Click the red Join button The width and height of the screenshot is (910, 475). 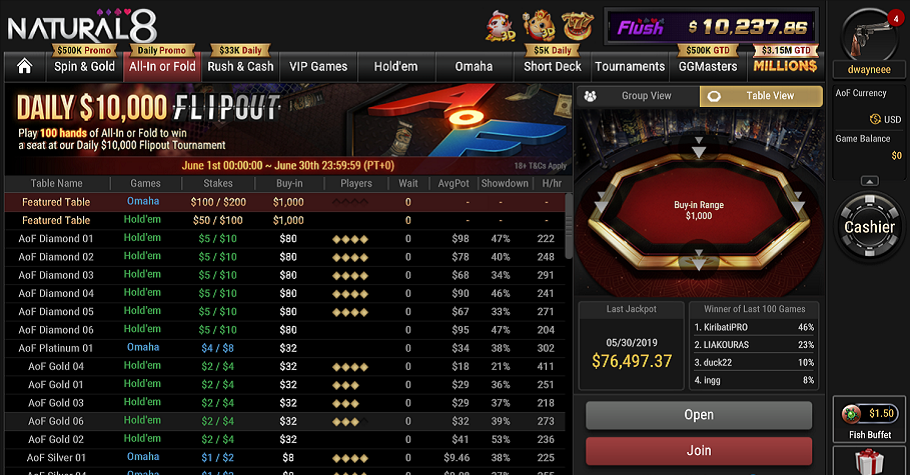tap(699, 451)
